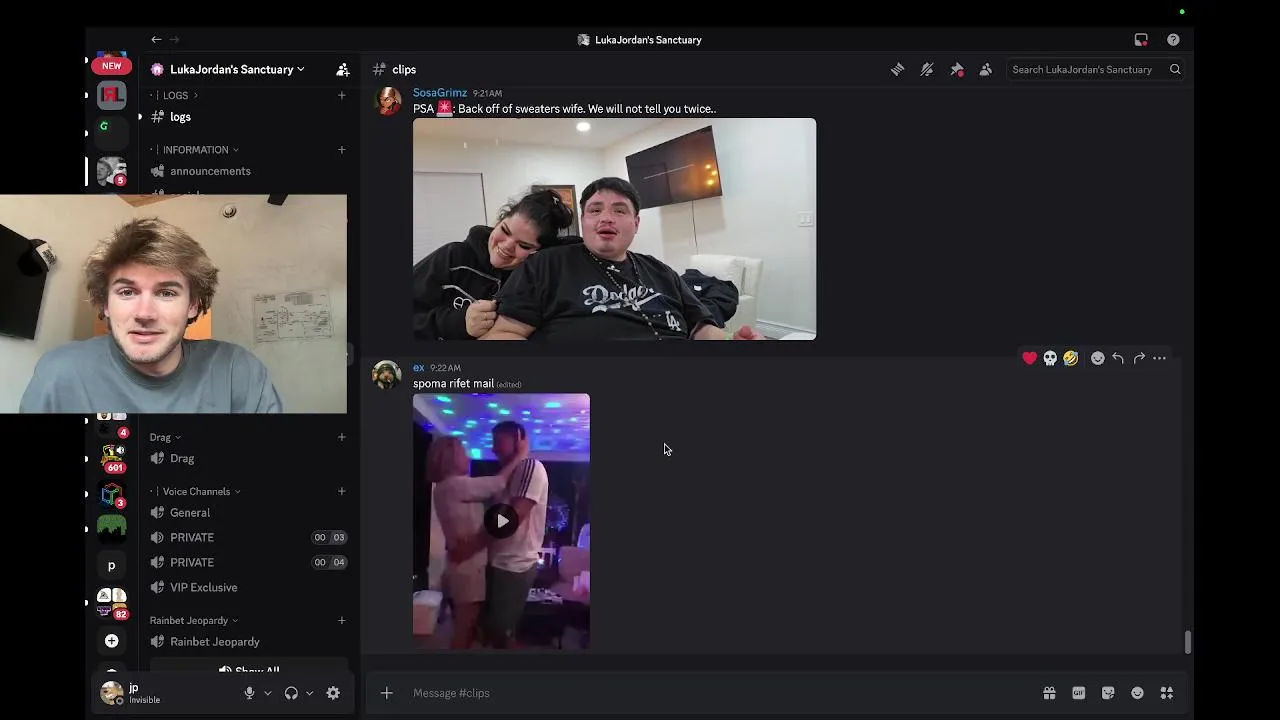Add a channel to INFORMATION category
Screen dimensions: 1280x720
342,150
